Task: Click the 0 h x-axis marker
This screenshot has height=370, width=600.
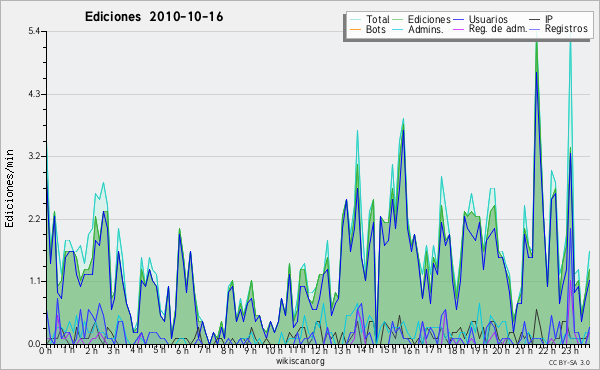Action: 46,350
